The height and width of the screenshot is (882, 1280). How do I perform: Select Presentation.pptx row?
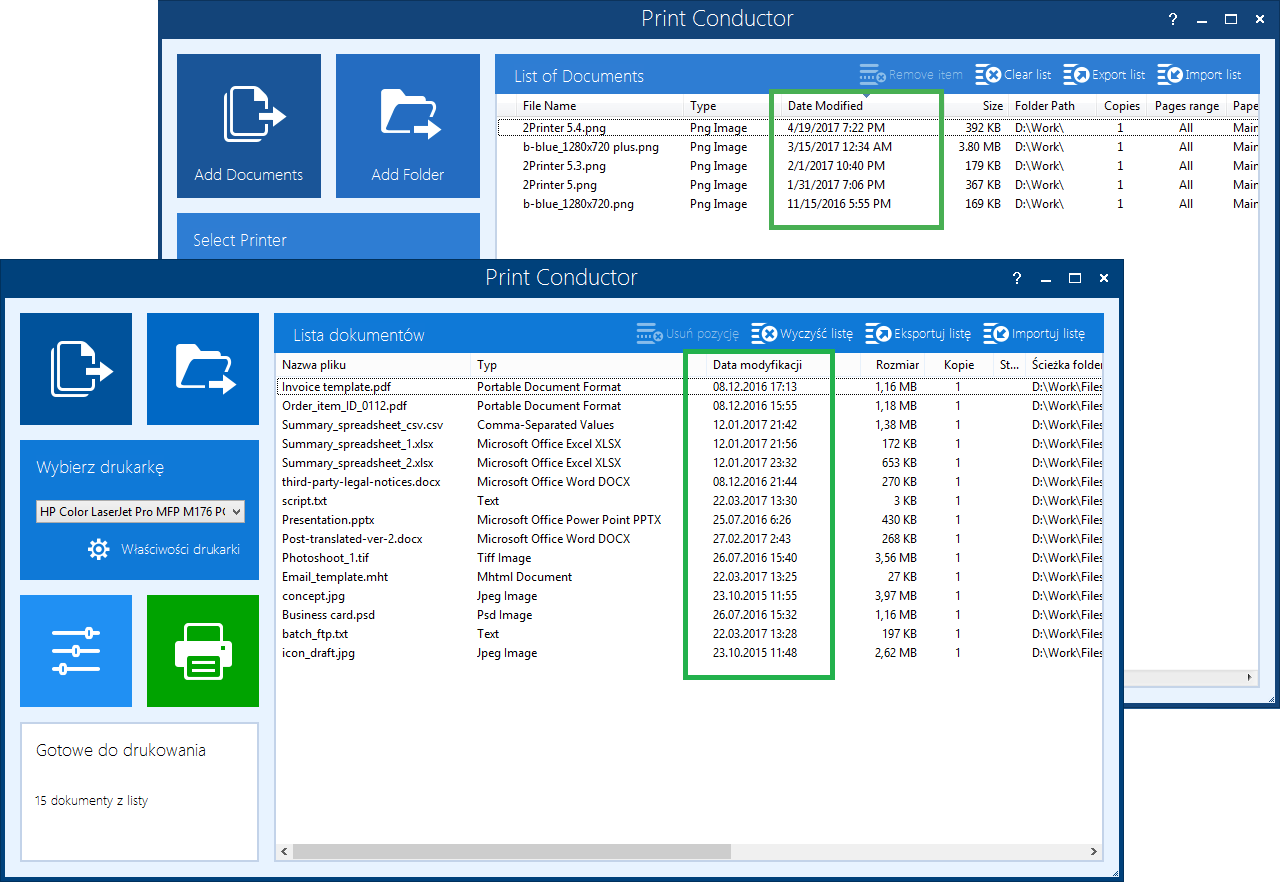click(690, 520)
